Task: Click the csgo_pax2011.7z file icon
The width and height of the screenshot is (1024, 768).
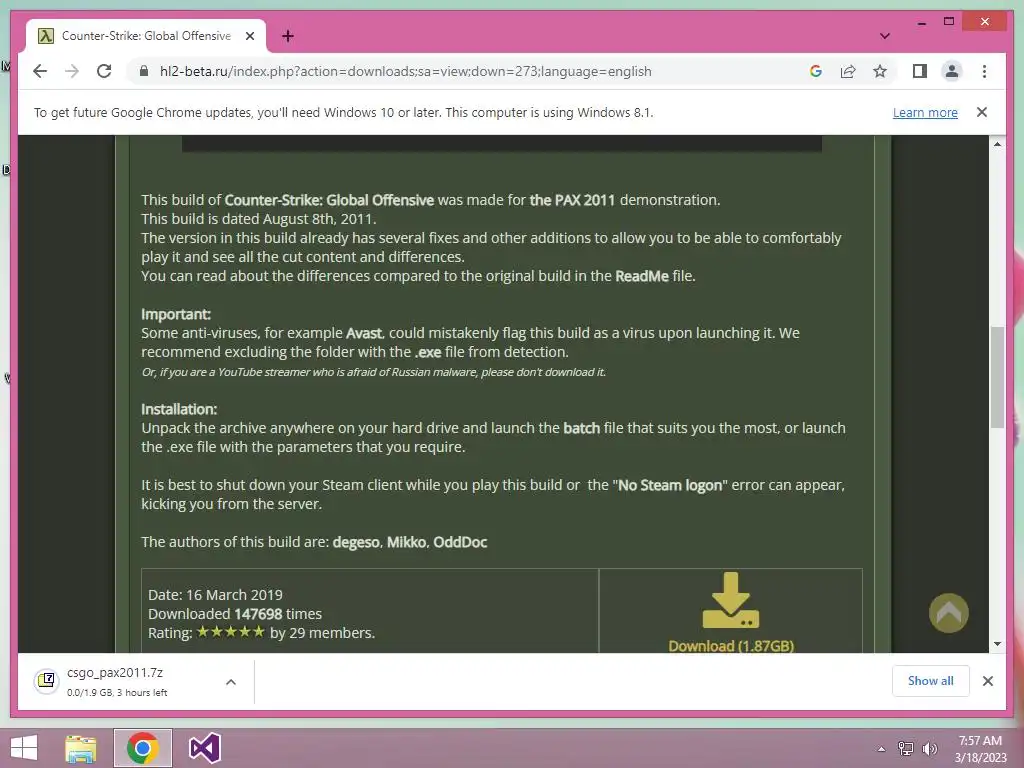Action: [46, 681]
